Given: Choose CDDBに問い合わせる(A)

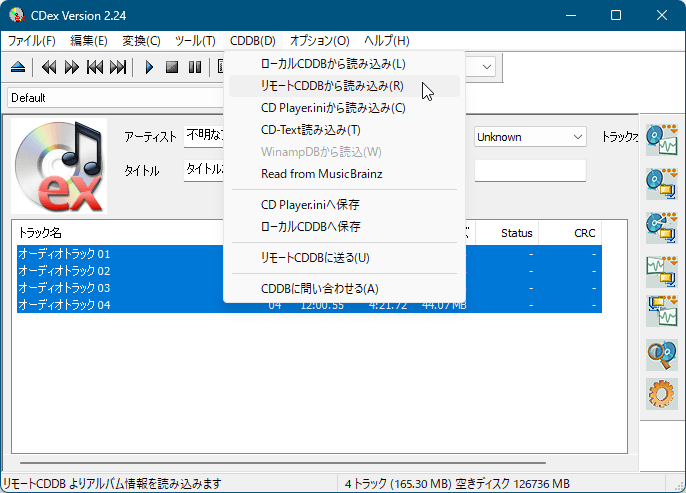Looking at the screenshot, I should [344, 289].
